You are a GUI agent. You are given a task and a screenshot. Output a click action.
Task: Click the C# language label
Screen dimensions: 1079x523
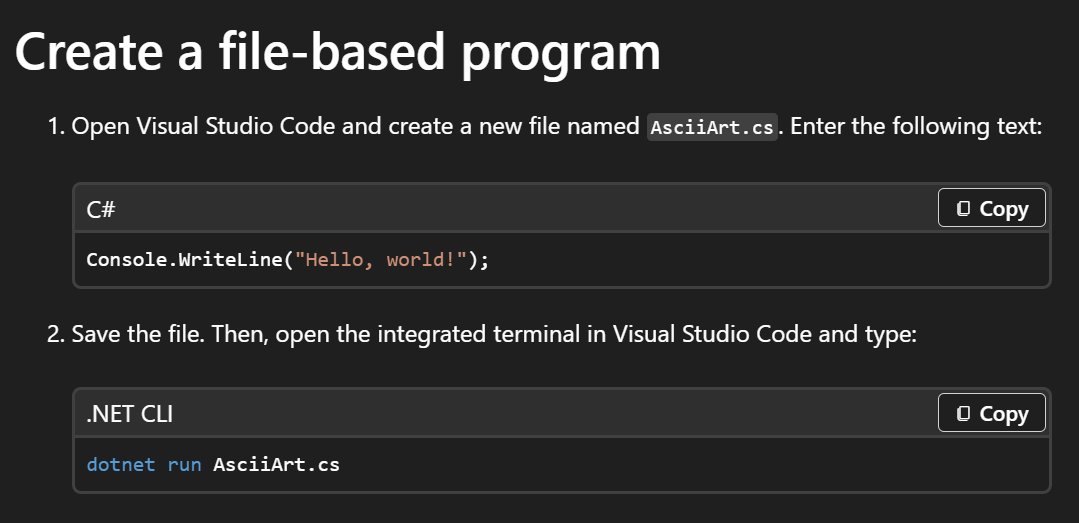pos(101,209)
